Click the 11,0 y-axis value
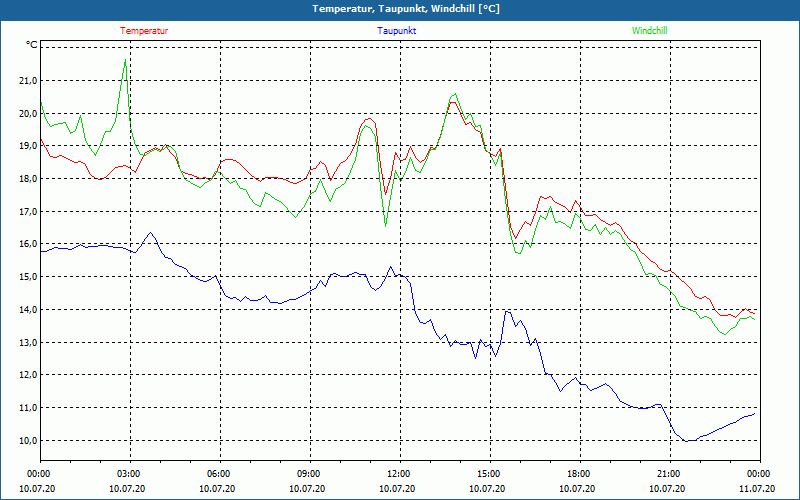This screenshot has height=500, width=800. pos(28,408)
